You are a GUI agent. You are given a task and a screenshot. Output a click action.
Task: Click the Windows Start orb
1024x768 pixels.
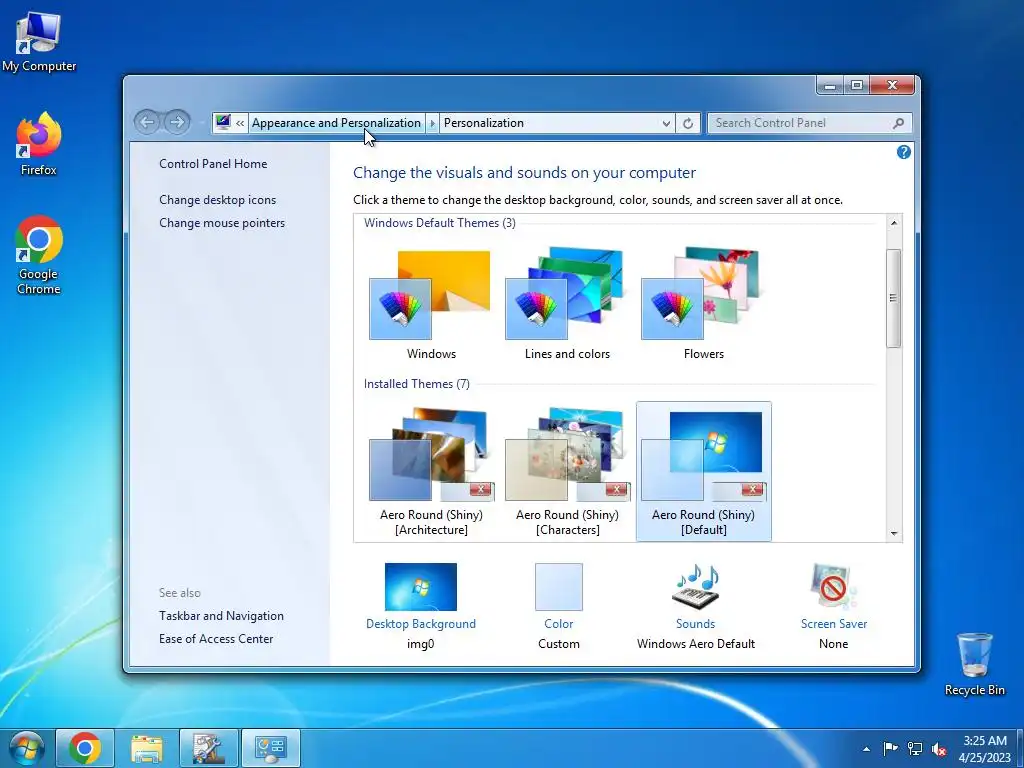[27, 748]
